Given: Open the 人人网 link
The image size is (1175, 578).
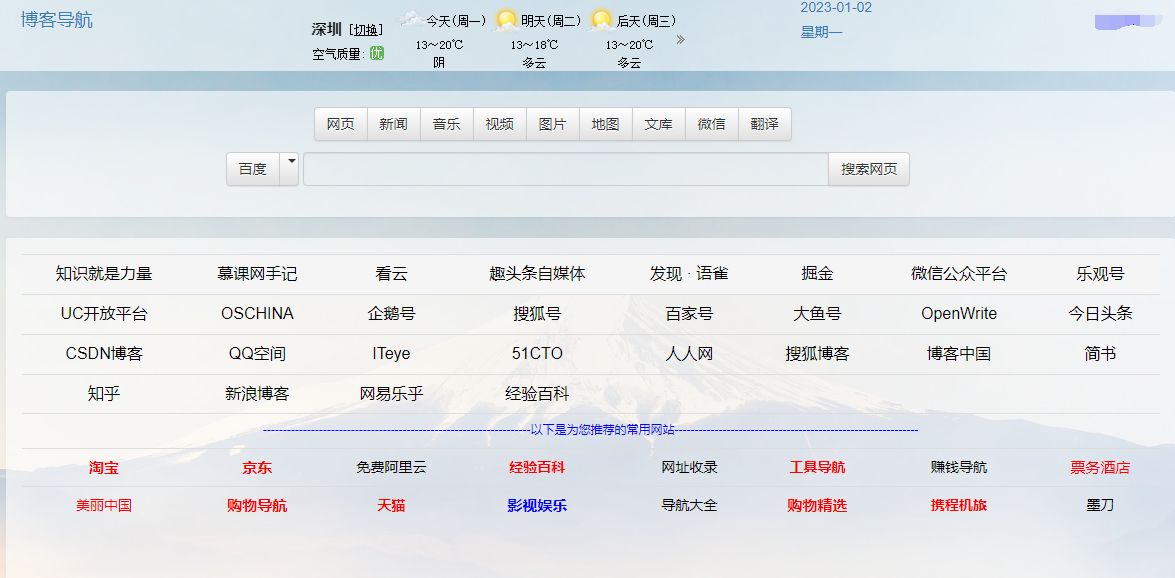Looking at the screenshot, I should point(689,353).
